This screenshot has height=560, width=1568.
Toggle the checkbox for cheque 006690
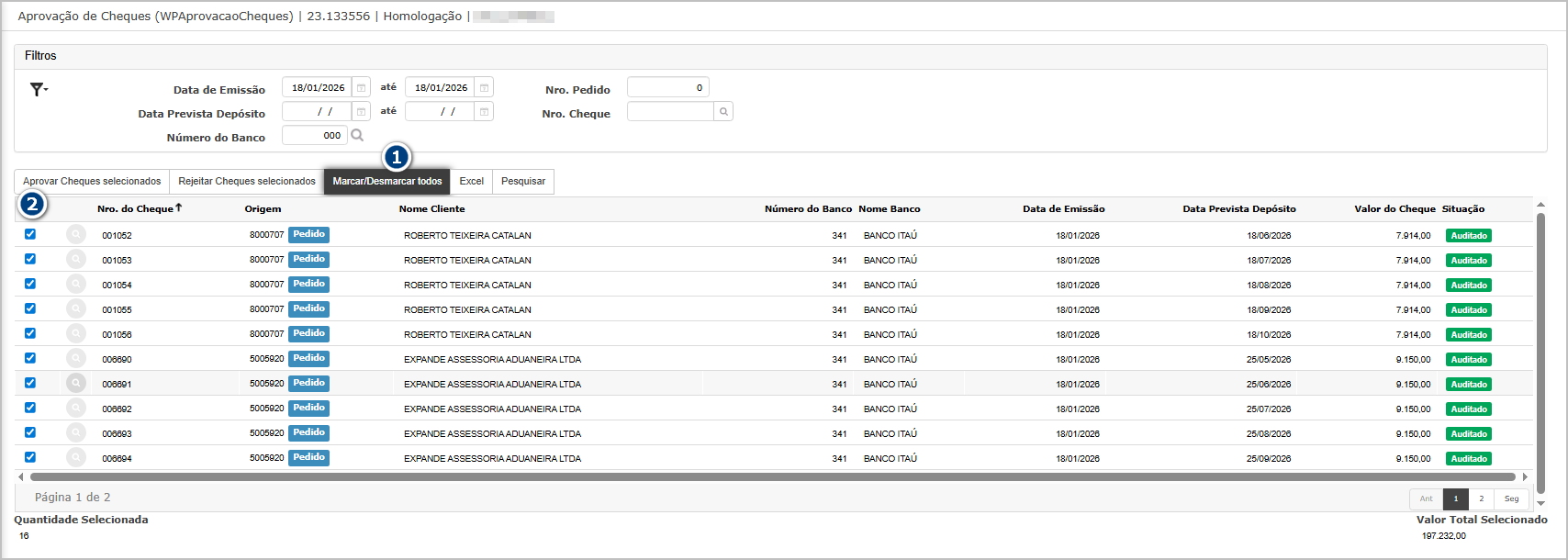click(30, 358)
